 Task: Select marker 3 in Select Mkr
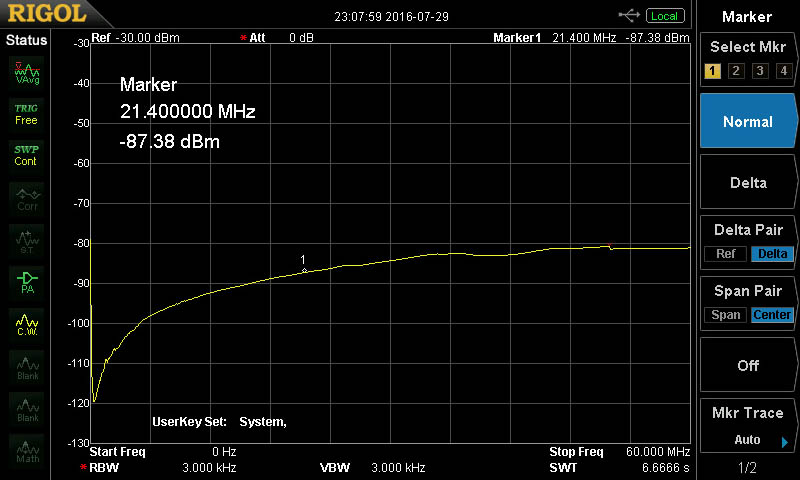760,71
